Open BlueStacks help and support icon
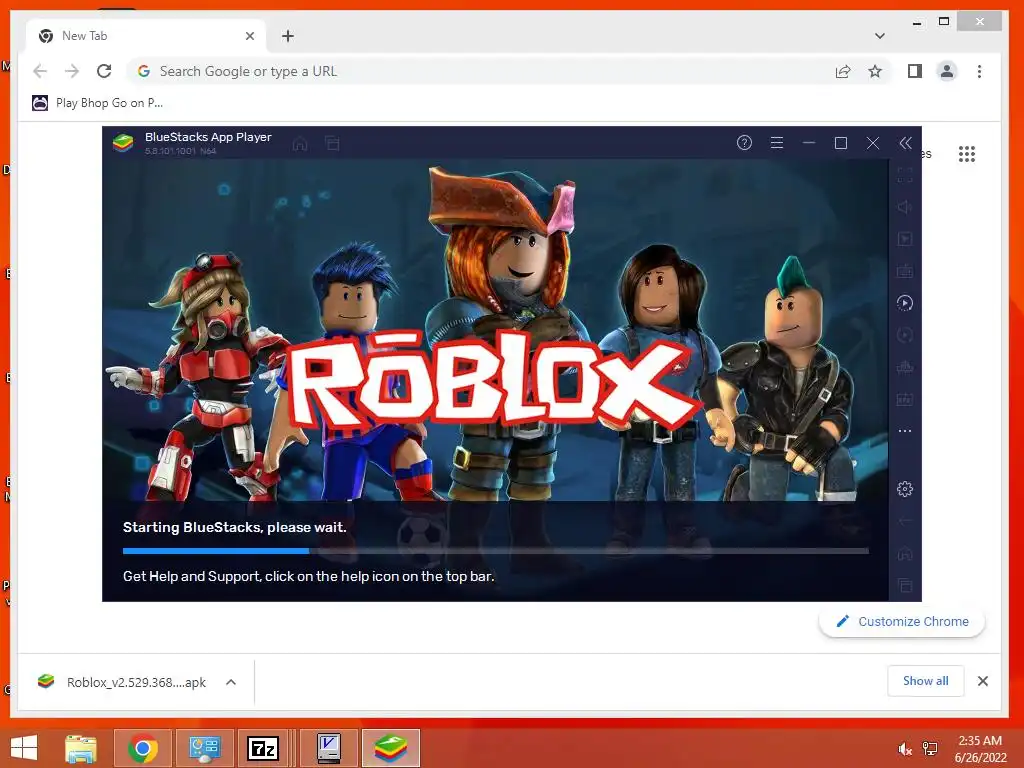Image resolution: width=1024 pixels, height=768 pixels. tap(744, 142)
